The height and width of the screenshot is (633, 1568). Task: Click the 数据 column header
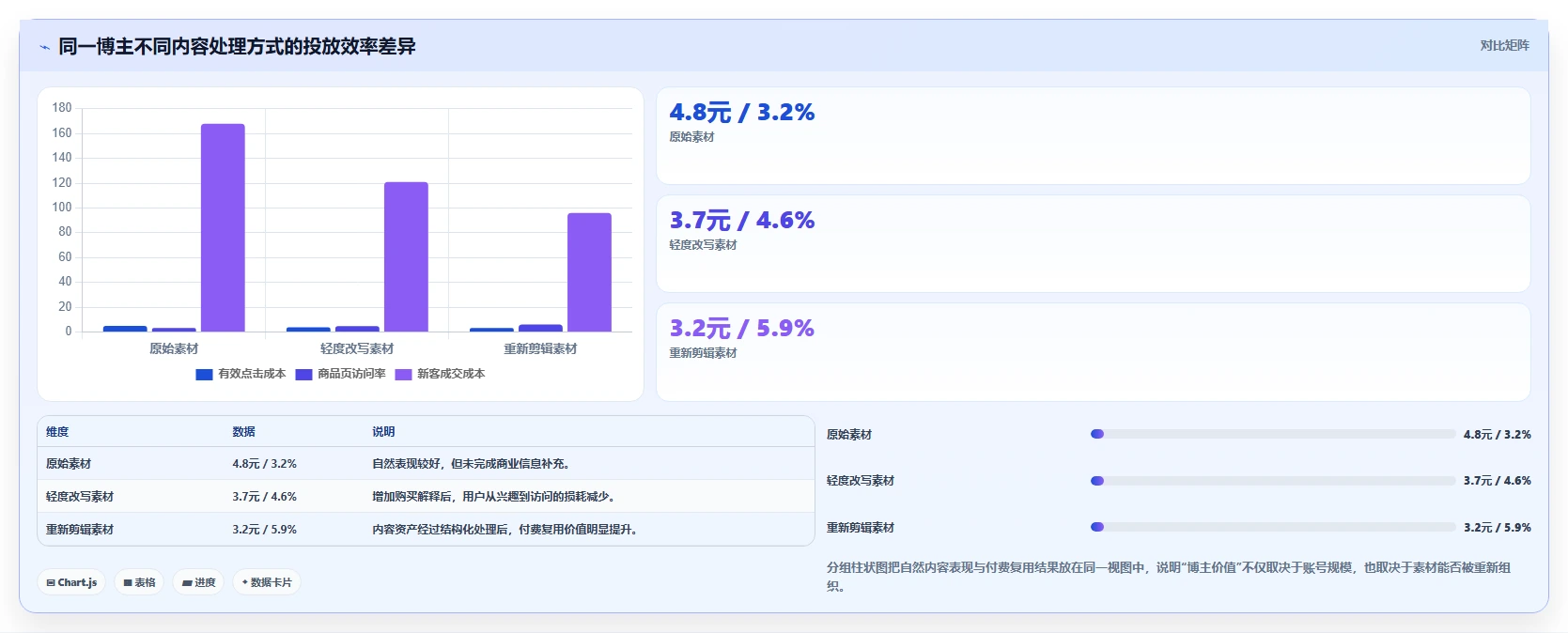(x=244, y=432)
